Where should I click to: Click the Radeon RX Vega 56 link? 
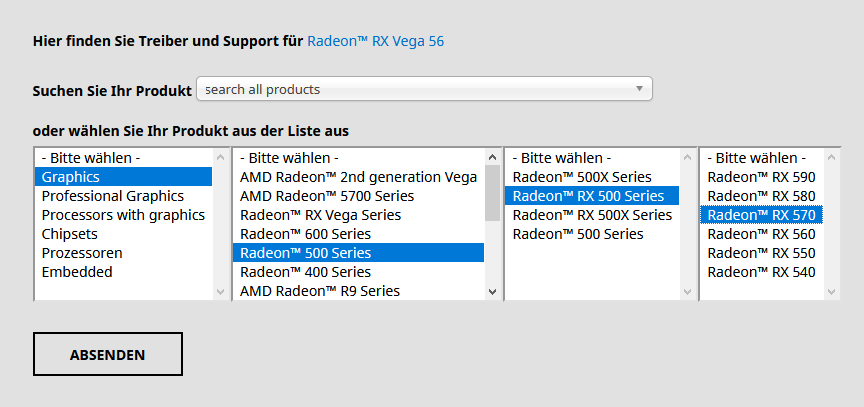pos(375,41)
